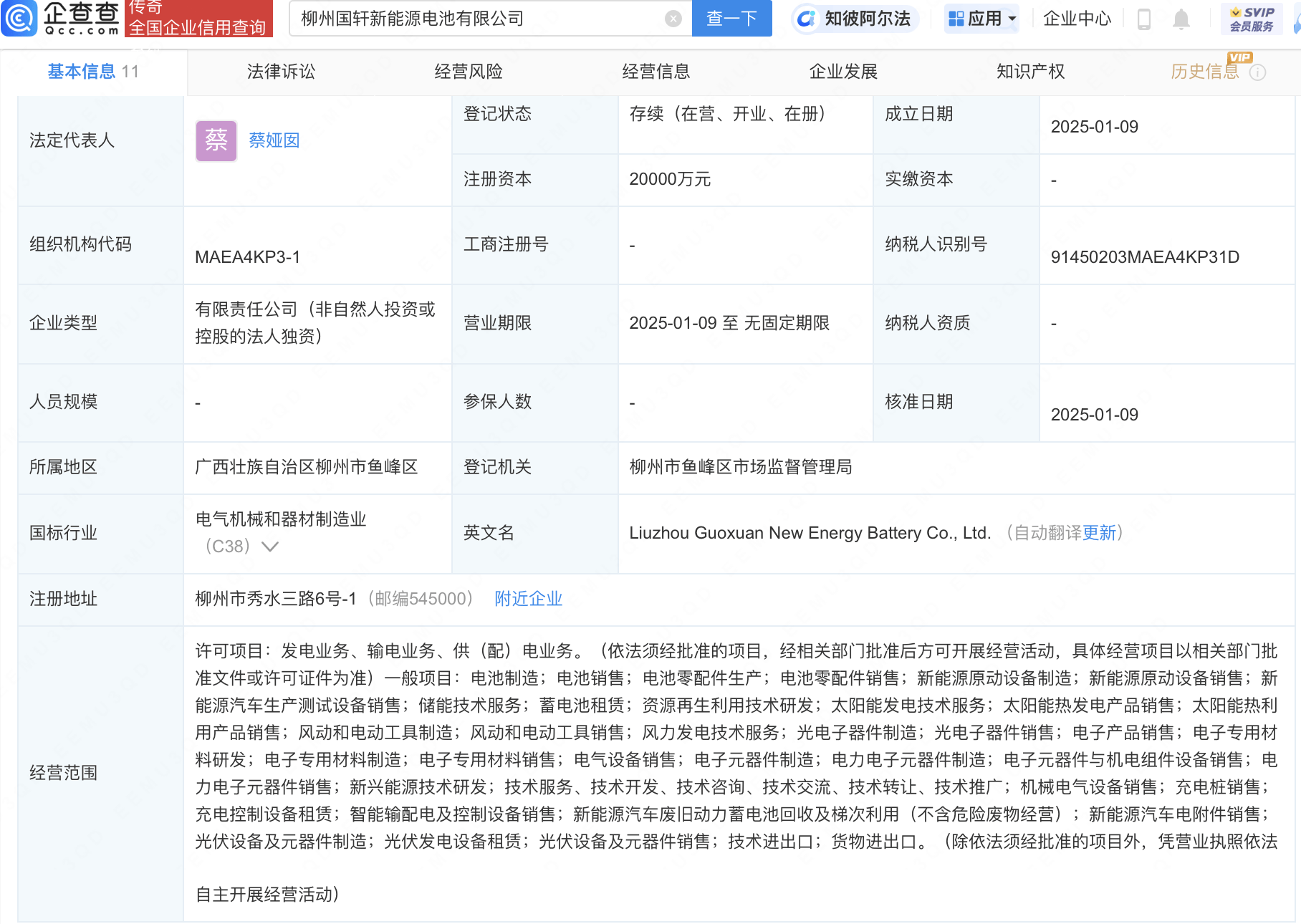Click 柳州市鱼峰区市场监督管理局 text
Viewport: 1301px width, 924px height.
(x=741, y=467)
